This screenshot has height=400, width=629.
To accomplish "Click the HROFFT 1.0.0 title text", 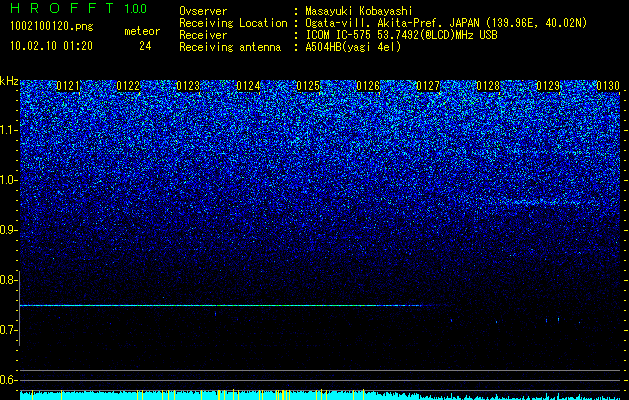I will click(79, 8).
